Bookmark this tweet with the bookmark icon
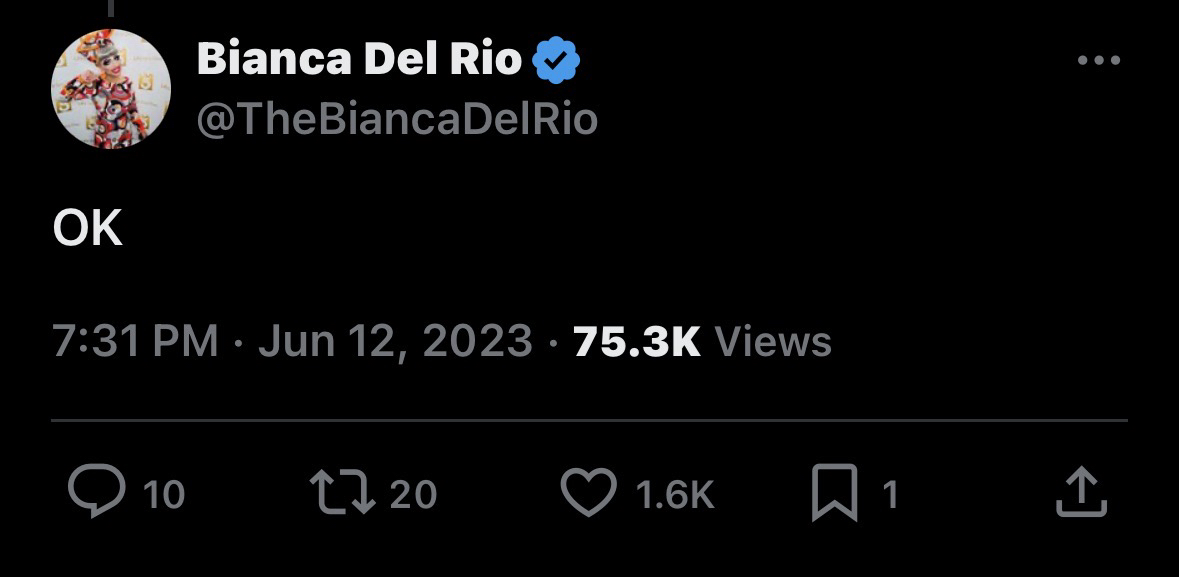The image size is (1179, 577). (834, 494)
